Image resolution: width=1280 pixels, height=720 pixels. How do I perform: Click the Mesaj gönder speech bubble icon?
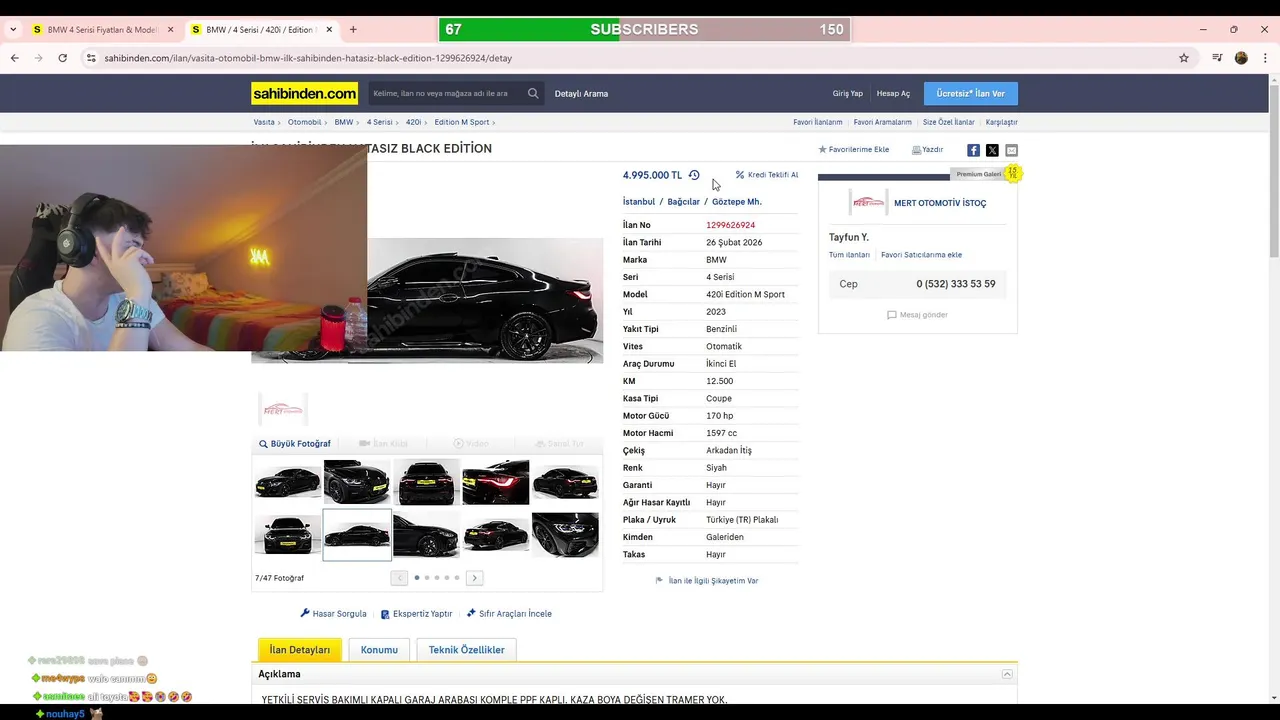[892, 315]
